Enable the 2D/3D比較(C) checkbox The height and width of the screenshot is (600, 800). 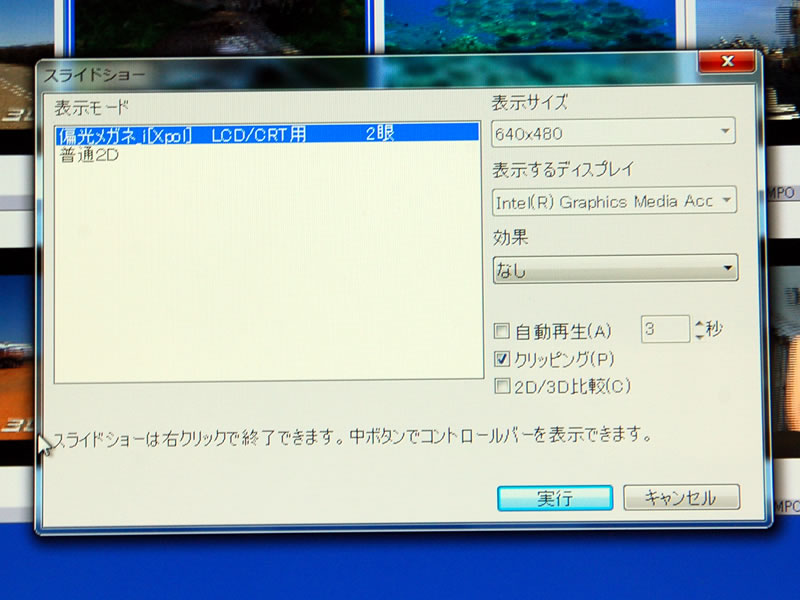coord(502,386)
